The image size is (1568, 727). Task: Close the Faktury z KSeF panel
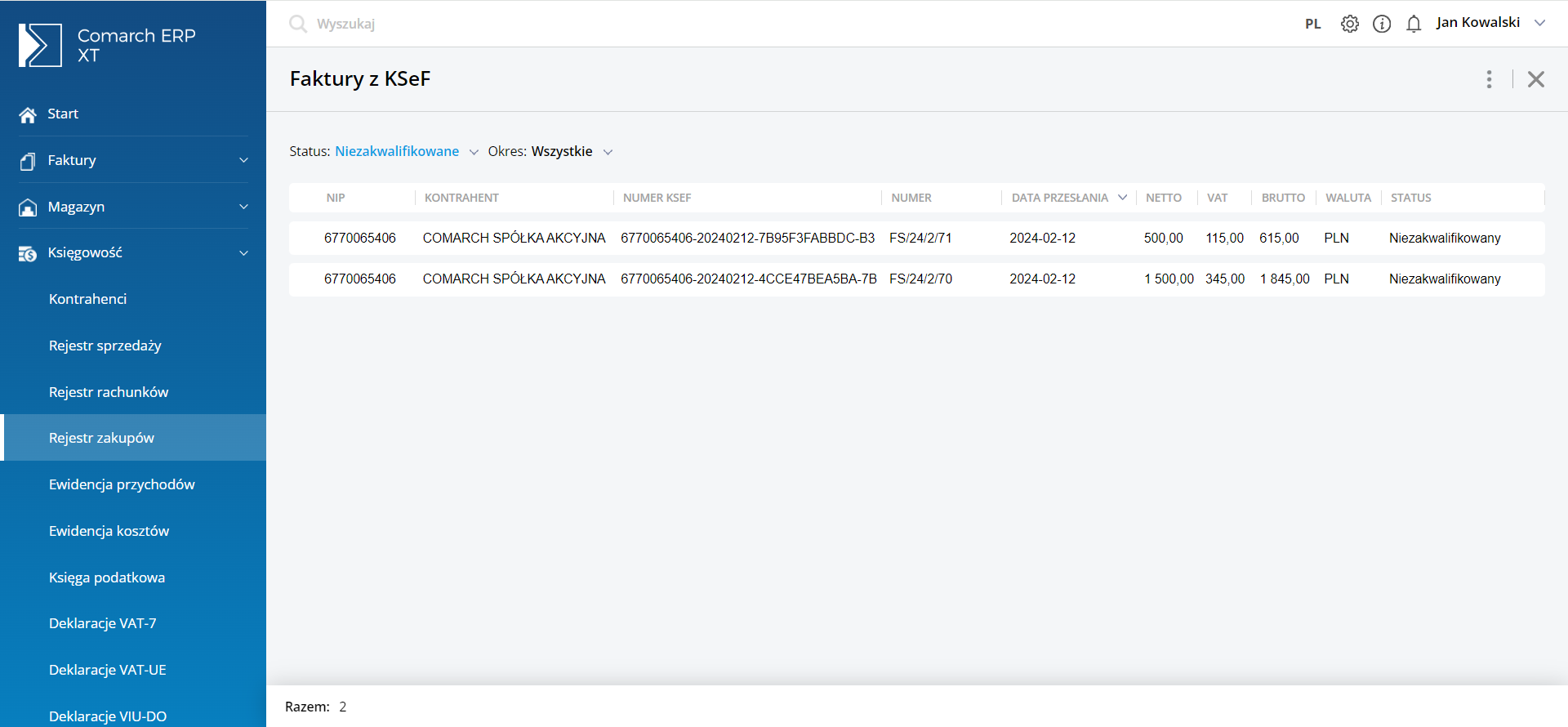point(1535,79)
